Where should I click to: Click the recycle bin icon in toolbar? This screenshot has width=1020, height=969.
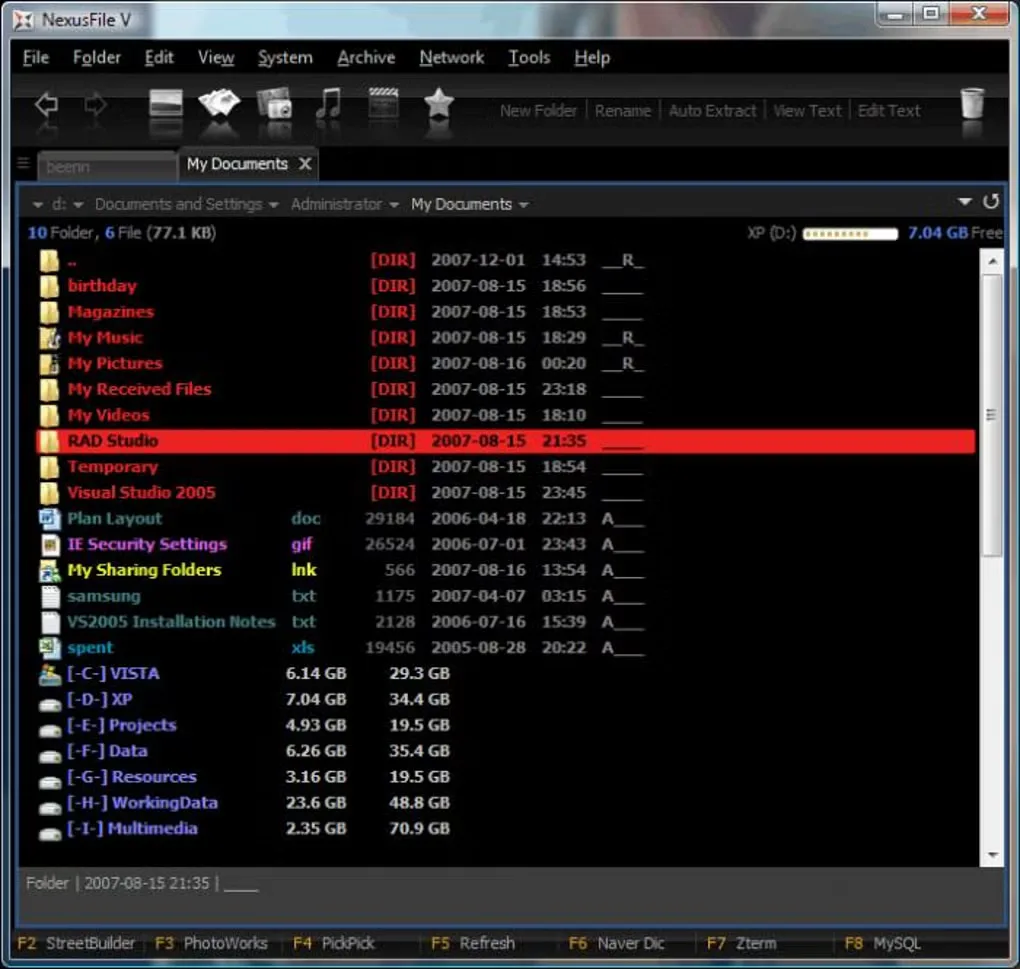pyautogui.click(x=973, y=103)
